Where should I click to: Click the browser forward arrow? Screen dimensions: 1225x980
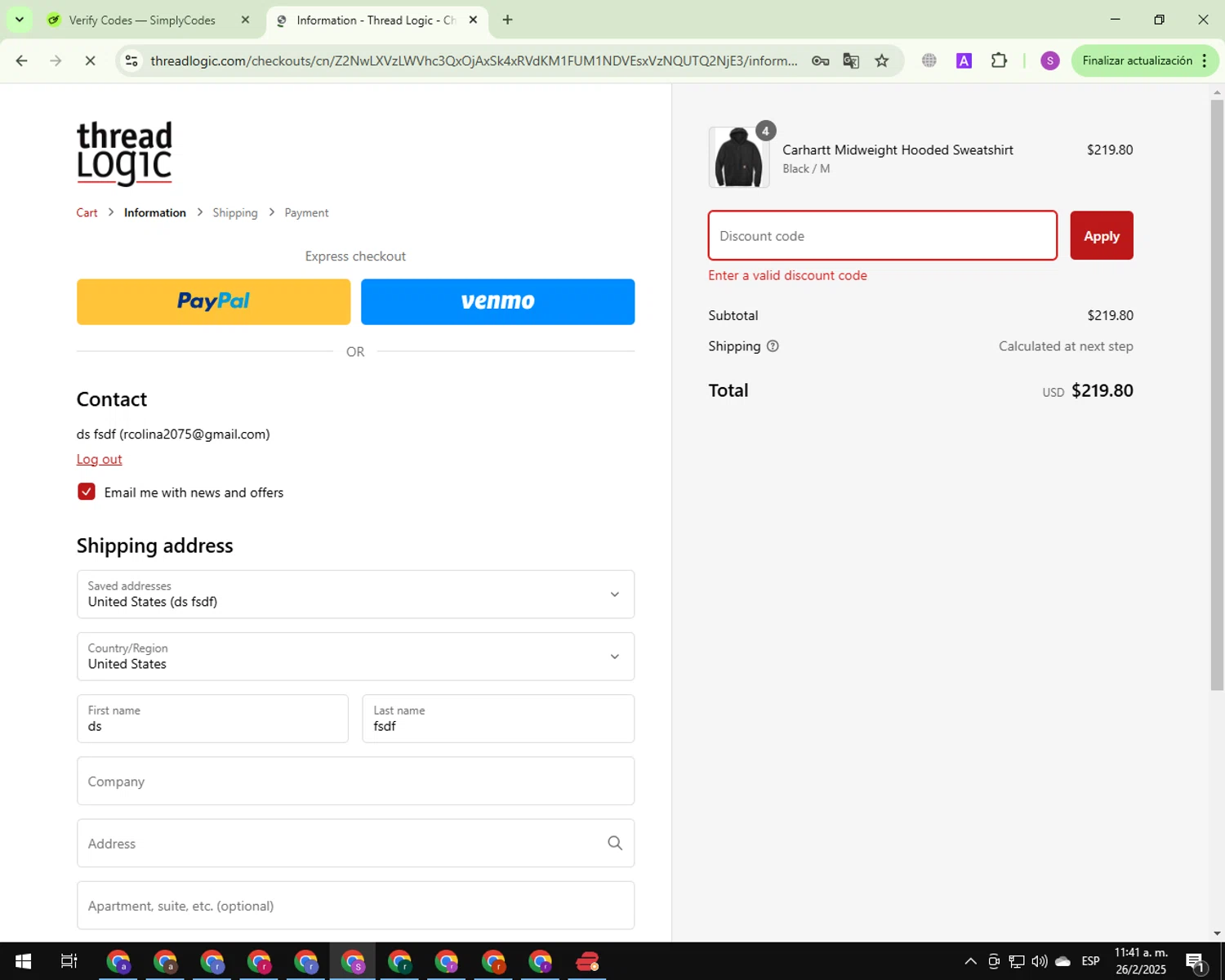coord(56,60)
